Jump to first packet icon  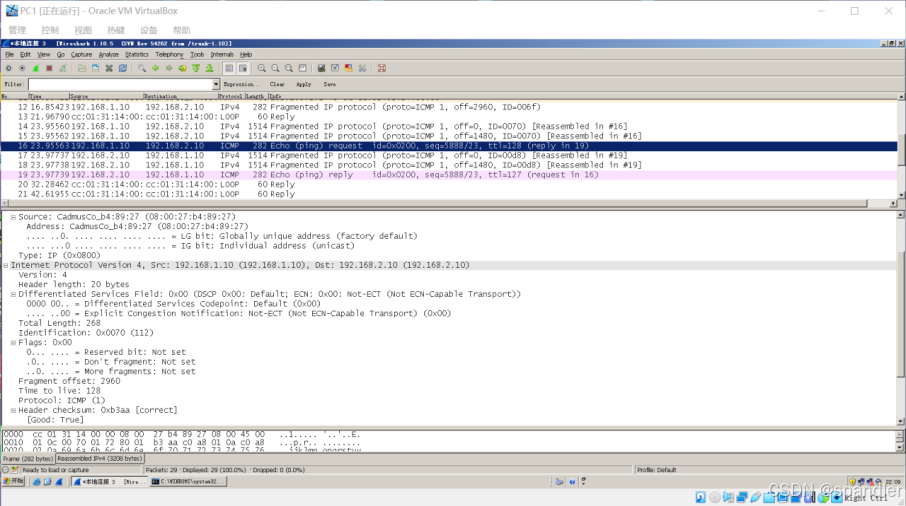tap(196, 68)
